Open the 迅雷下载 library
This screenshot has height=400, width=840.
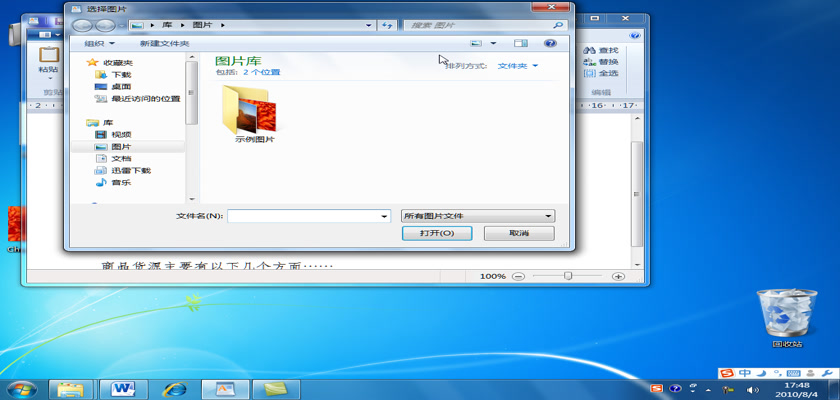[130, 171]
